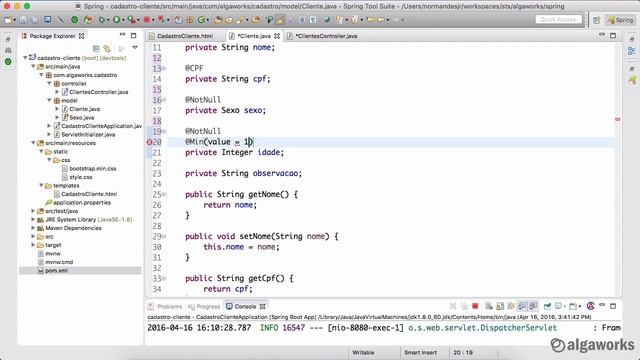640x360 pixels.
Task: Collapse the controller package node
Action: click(x=49, y=84)
